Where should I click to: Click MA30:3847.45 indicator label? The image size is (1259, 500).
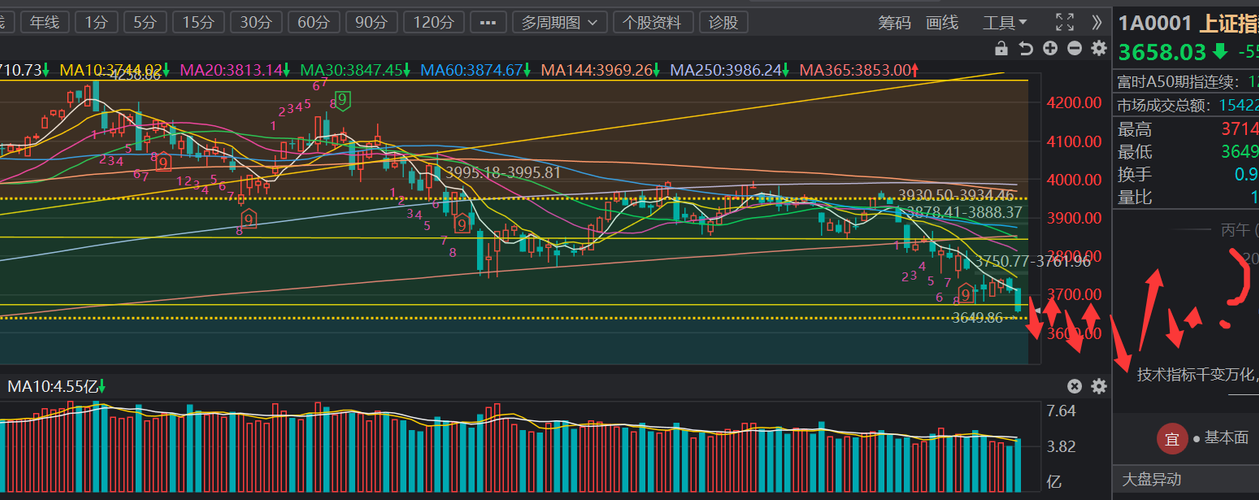357,70
